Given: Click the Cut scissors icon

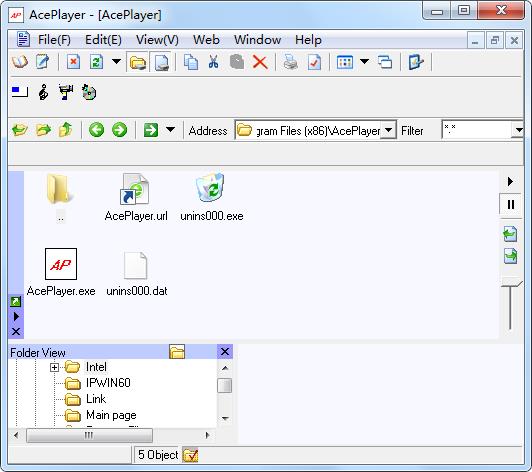Looking at the screenshot, I should point(214,62).
